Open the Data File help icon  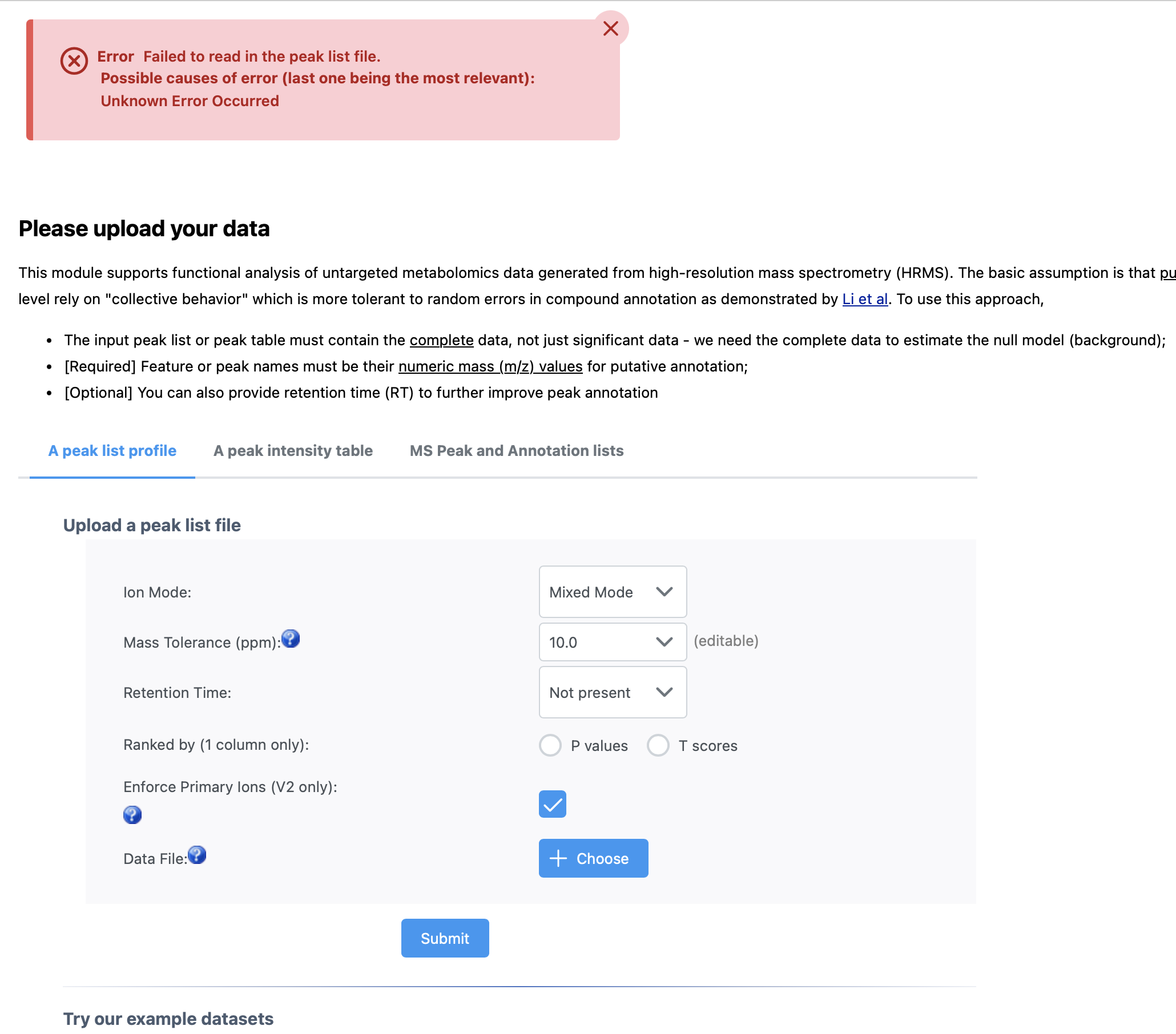click(x=197, y=855)
